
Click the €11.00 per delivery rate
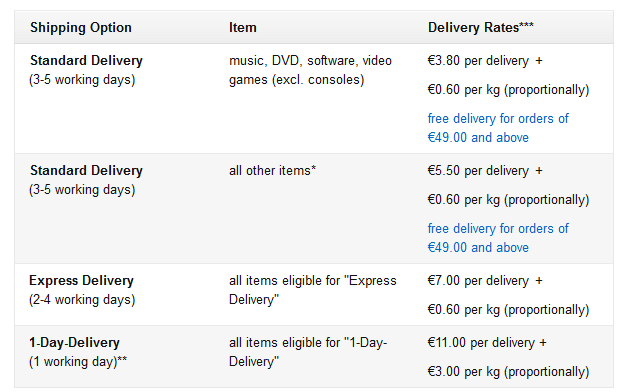[x=487, y=343]
